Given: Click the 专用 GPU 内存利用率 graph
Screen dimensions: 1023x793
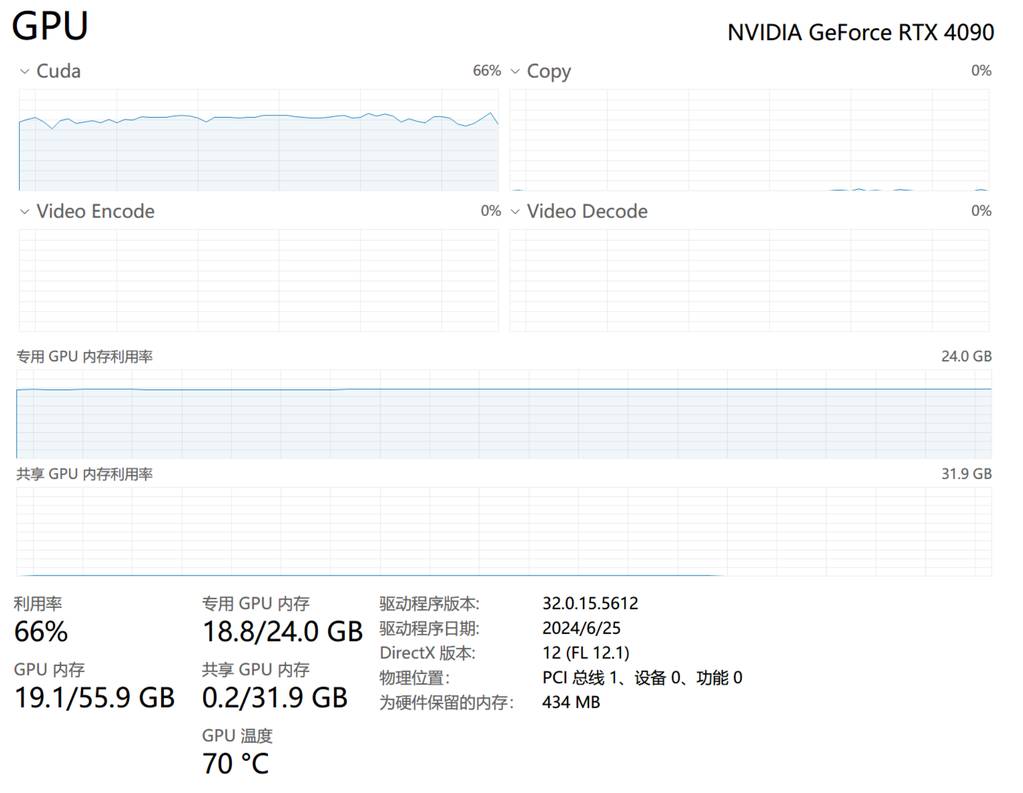Looking at the screenshot, I should click(504, 414).
